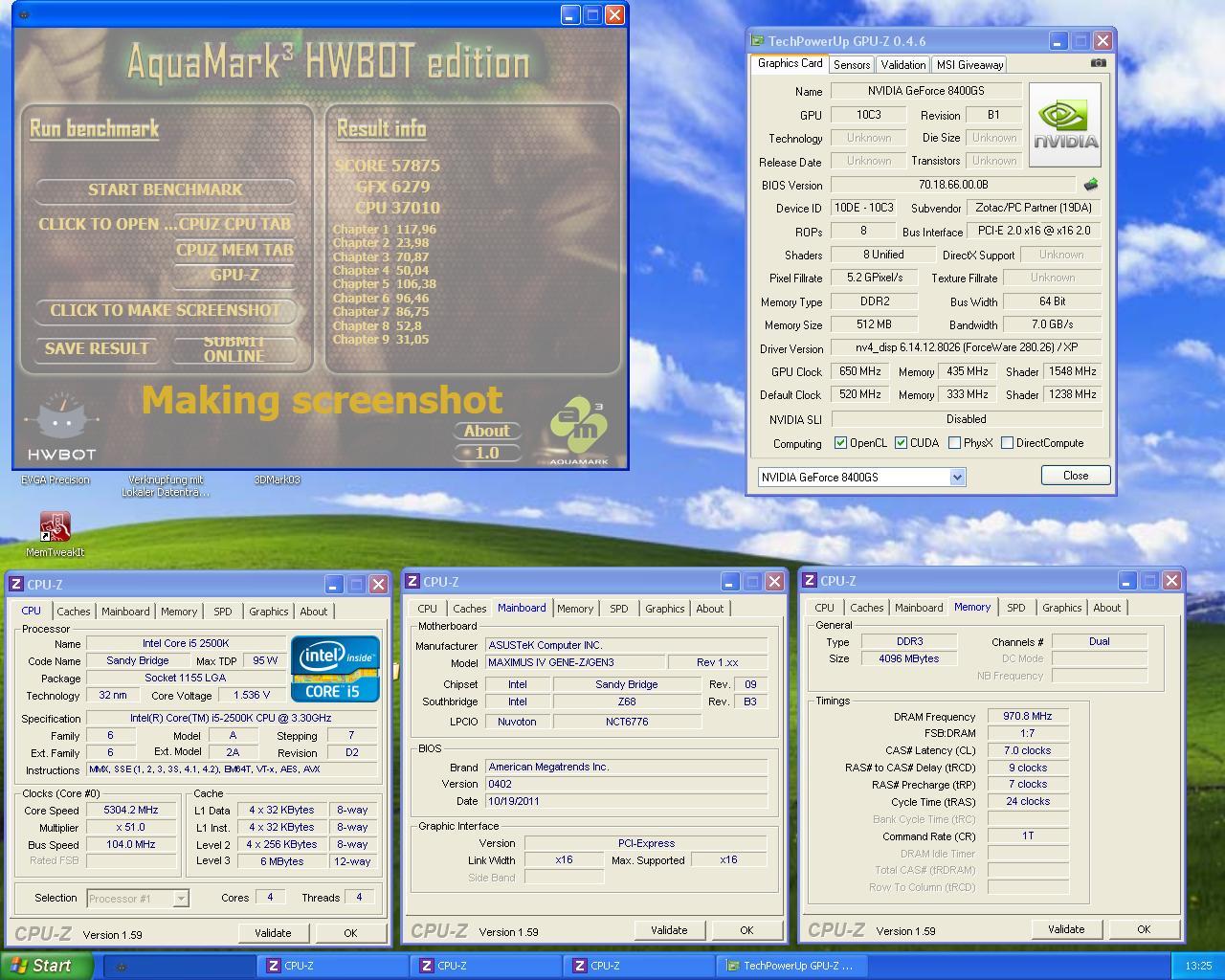This screenshot has width=1225, height=980.
Task: Click the DRAM Frequency 970.8 MHz field
Action: point(1027,716)
